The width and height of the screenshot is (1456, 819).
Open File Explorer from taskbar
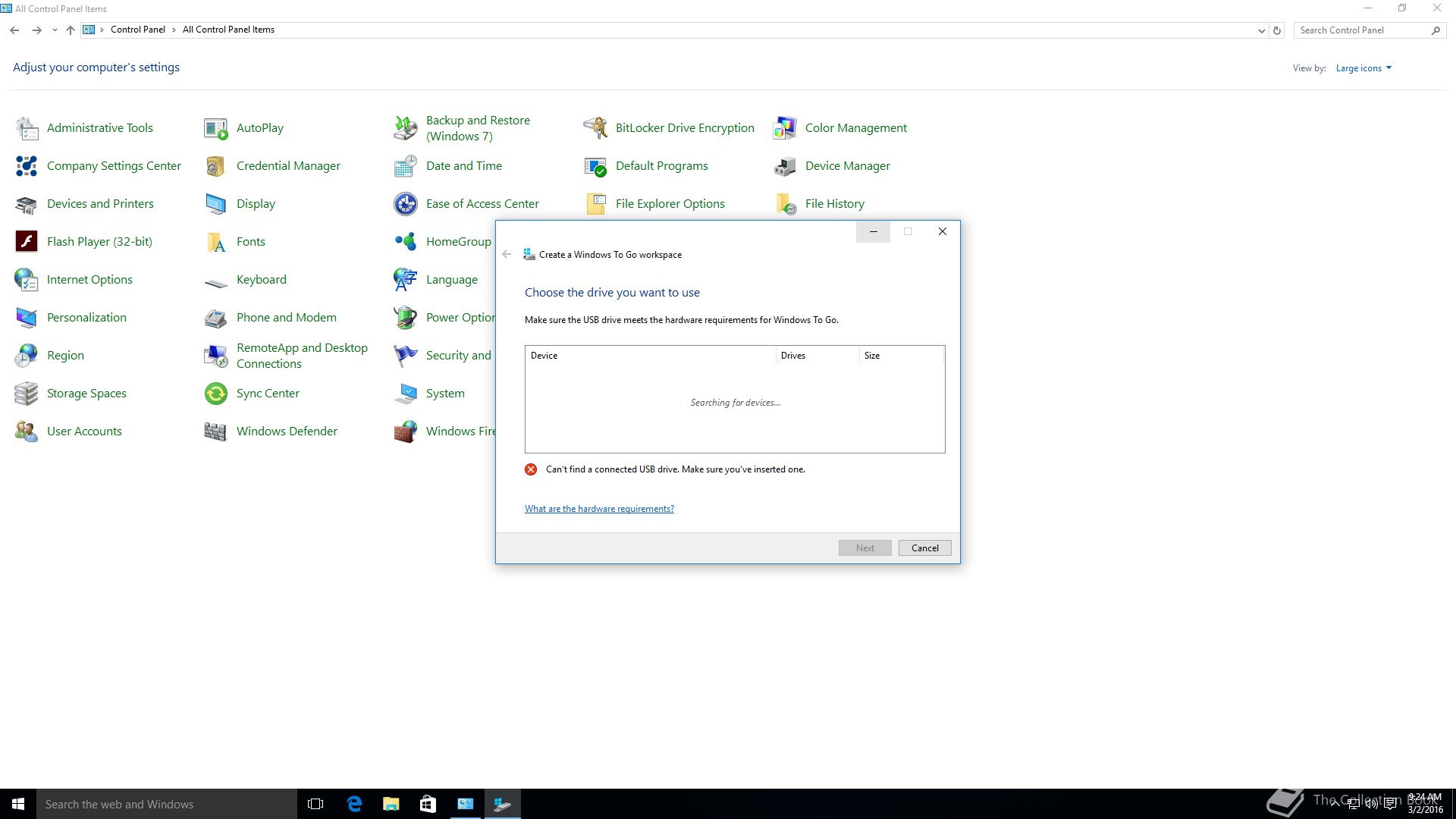[391, 804]
